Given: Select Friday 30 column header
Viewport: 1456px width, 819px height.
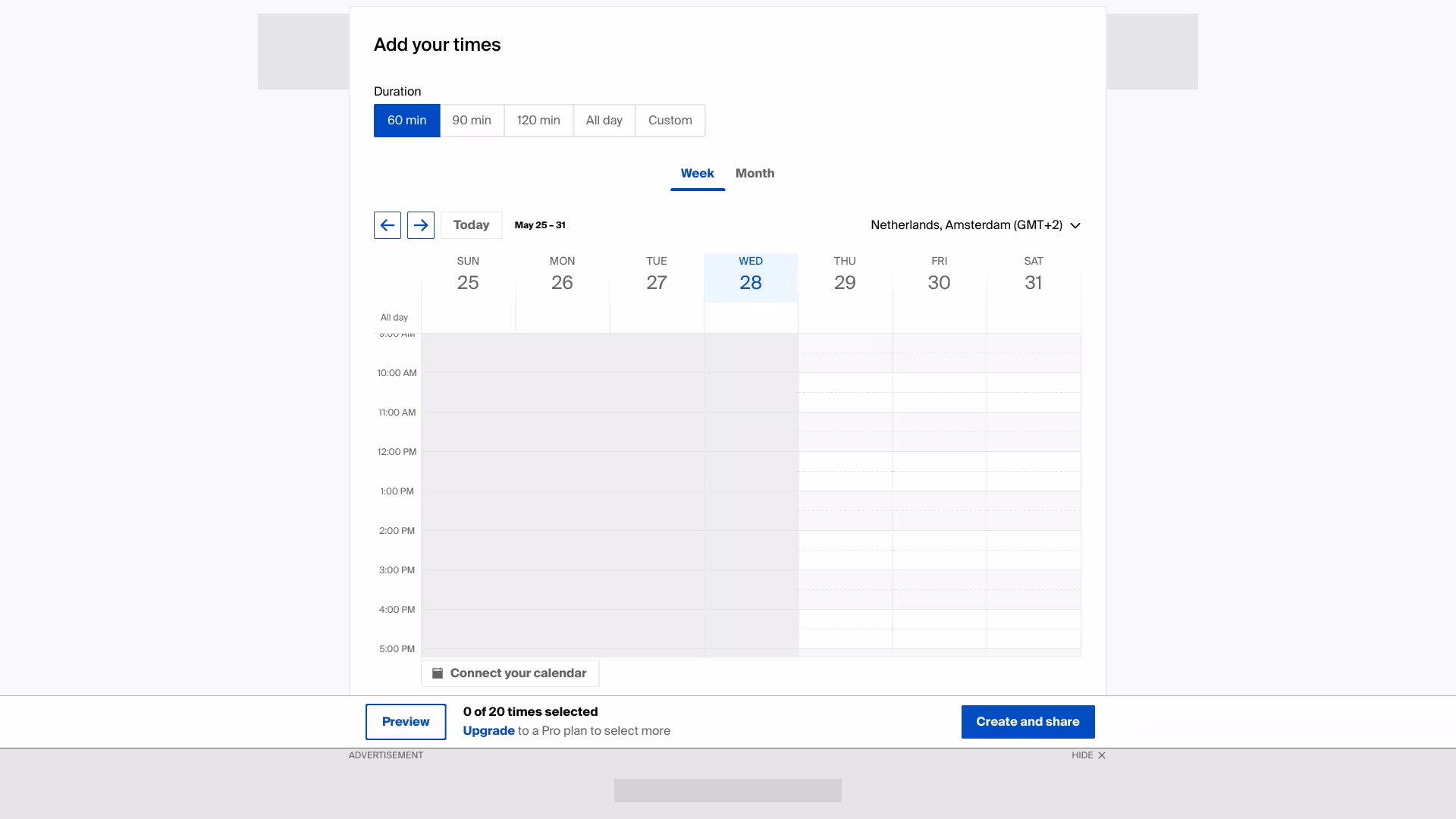Looking at the screenshot, I should click(939, 277).
